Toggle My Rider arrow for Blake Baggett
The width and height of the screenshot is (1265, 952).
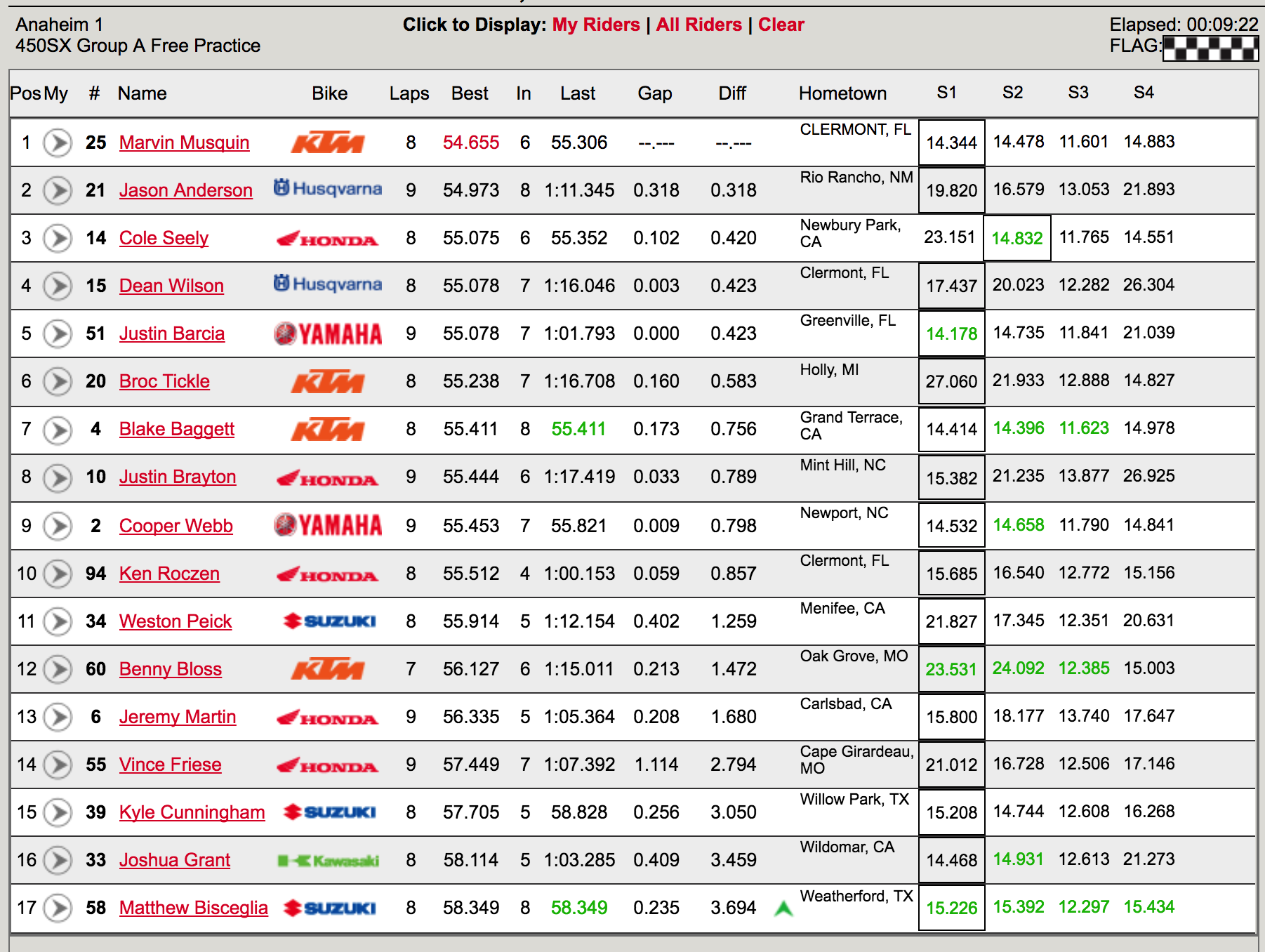pyautogui.click(x=58, y=429)
